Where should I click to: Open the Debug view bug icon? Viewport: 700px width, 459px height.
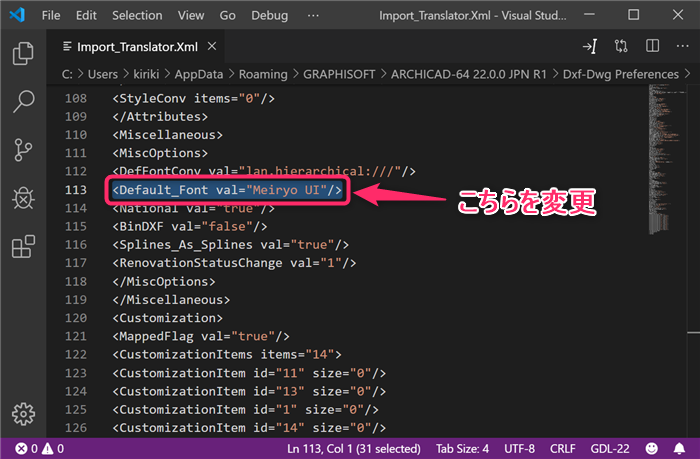(x=23, y=198)
